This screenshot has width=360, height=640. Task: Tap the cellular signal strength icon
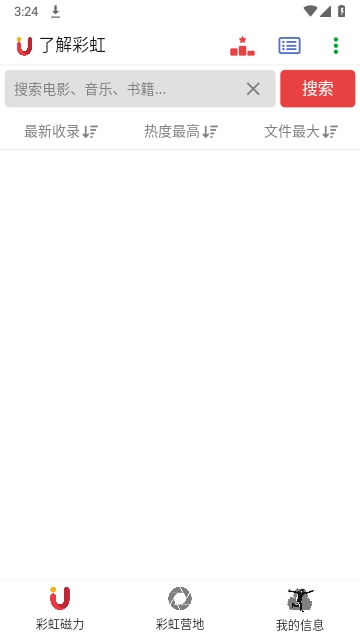coord(325,11)
